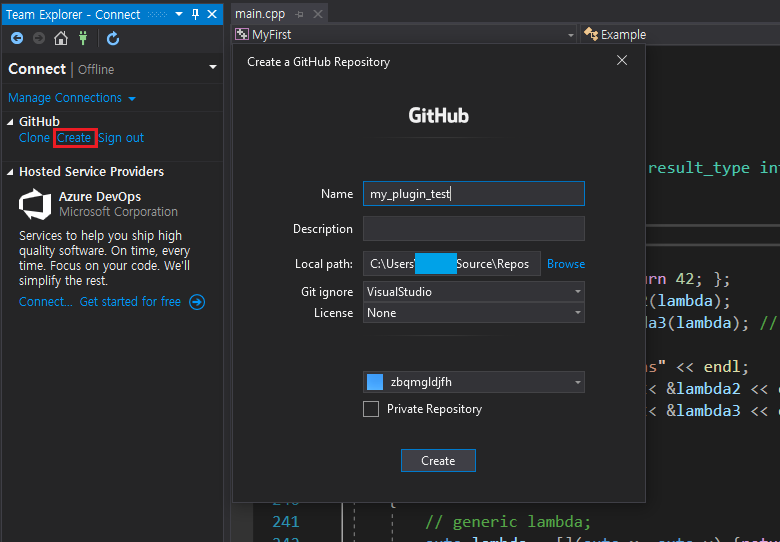Sign out of GitHub
The width and height of the screenshot is (780, 542).
coord(121,138)
